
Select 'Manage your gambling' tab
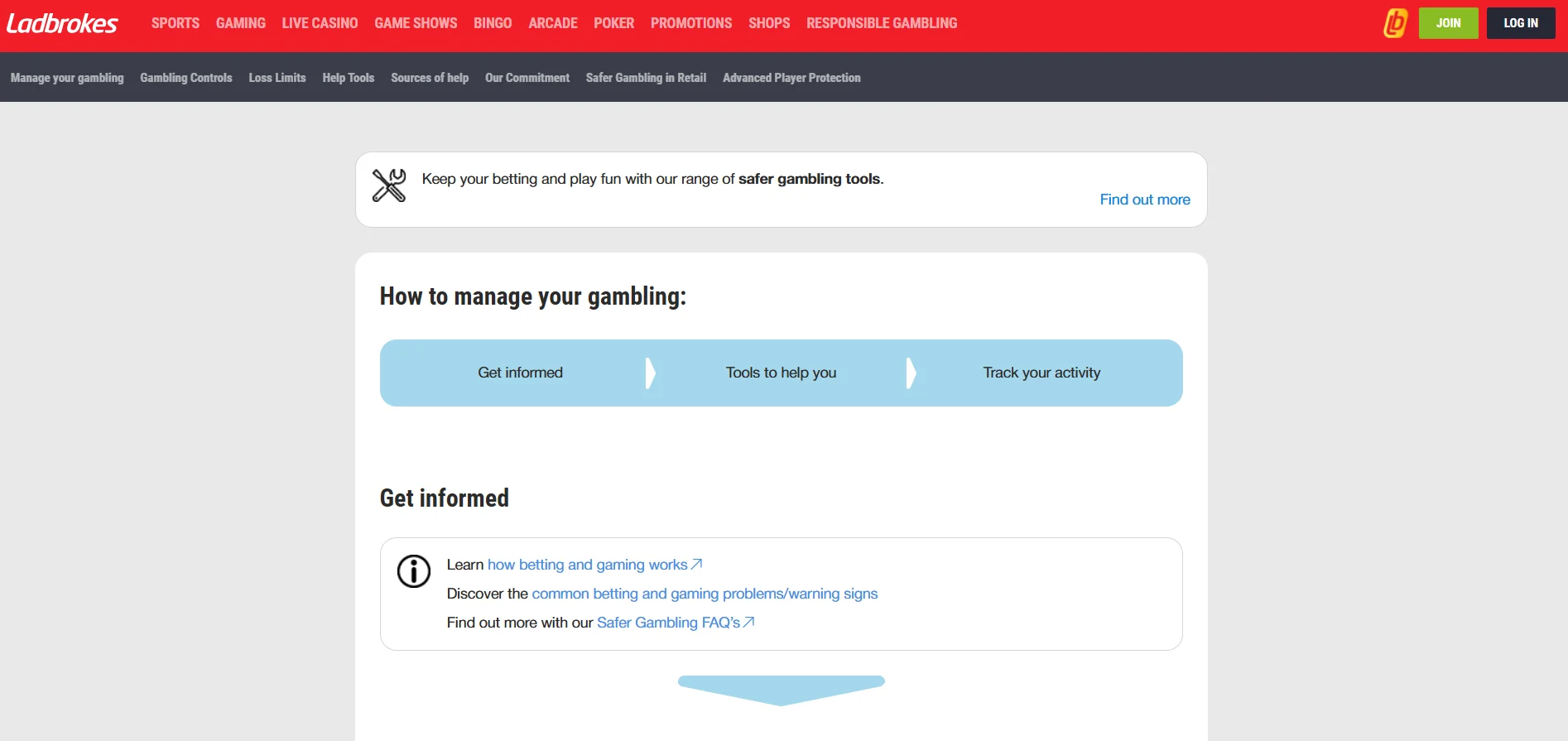coord(67,78)
